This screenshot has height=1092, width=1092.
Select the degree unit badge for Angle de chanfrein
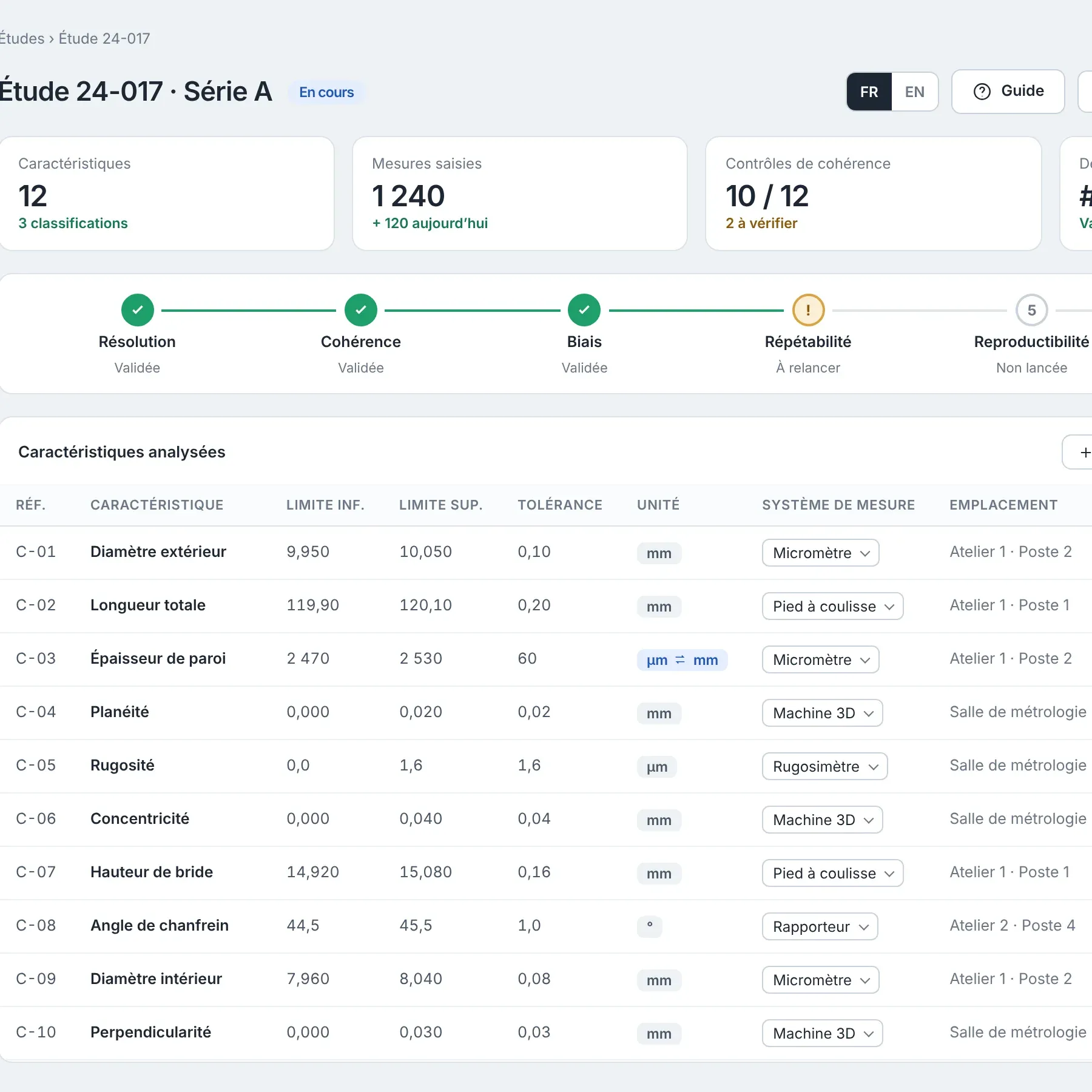(x=650, y=926)
